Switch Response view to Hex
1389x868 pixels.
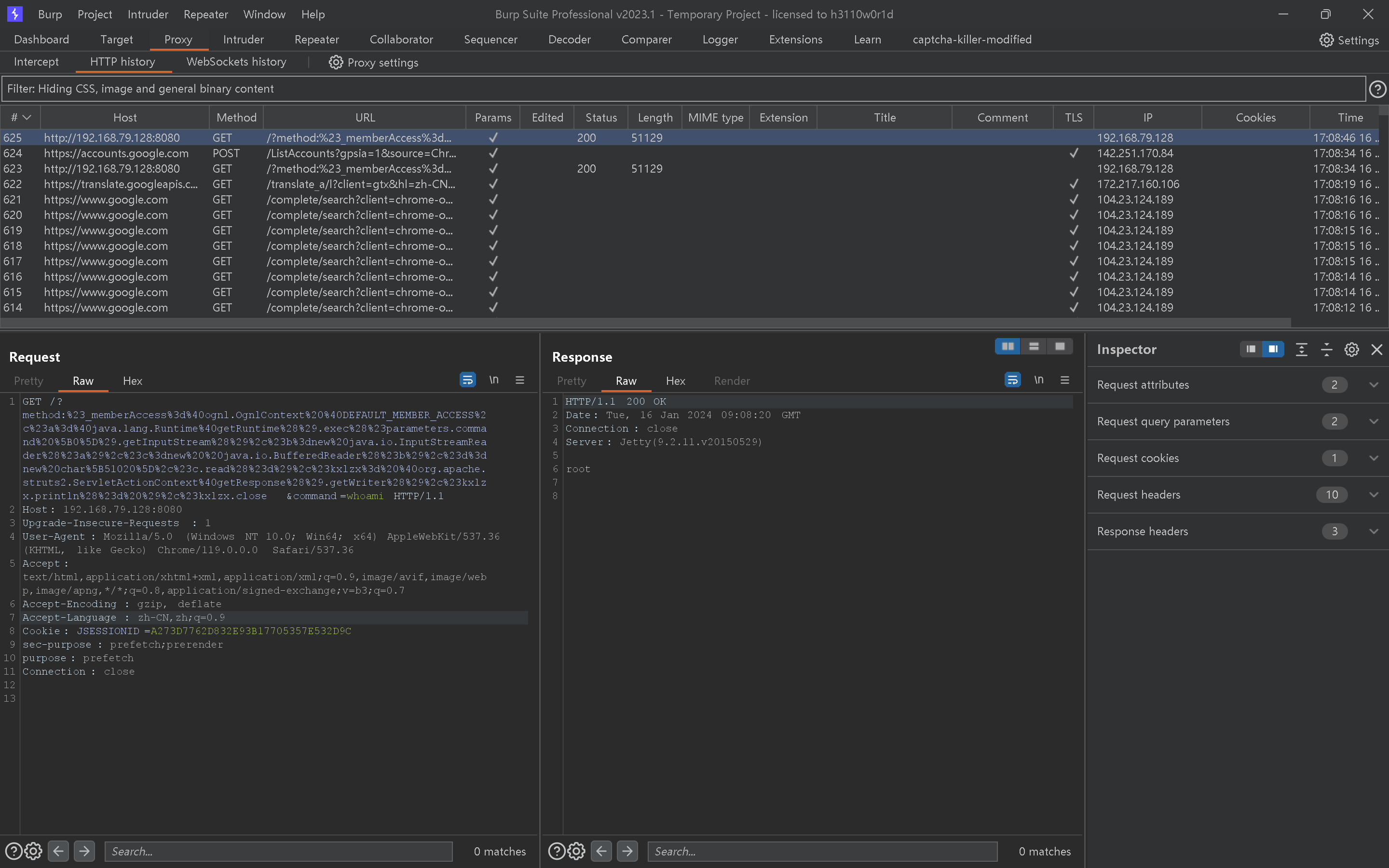(676, 380)
